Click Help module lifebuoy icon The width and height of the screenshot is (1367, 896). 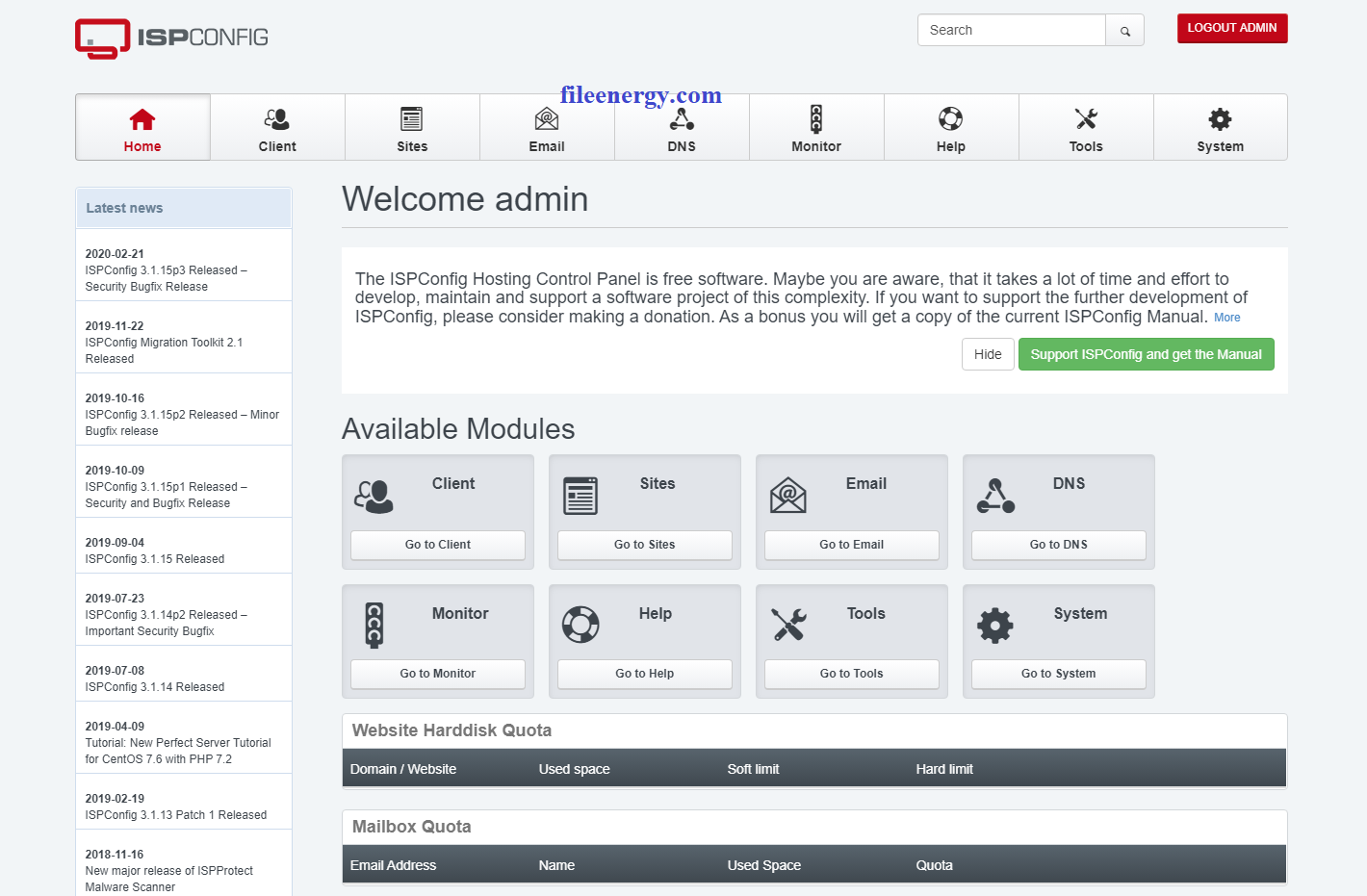tap(580, 625)
